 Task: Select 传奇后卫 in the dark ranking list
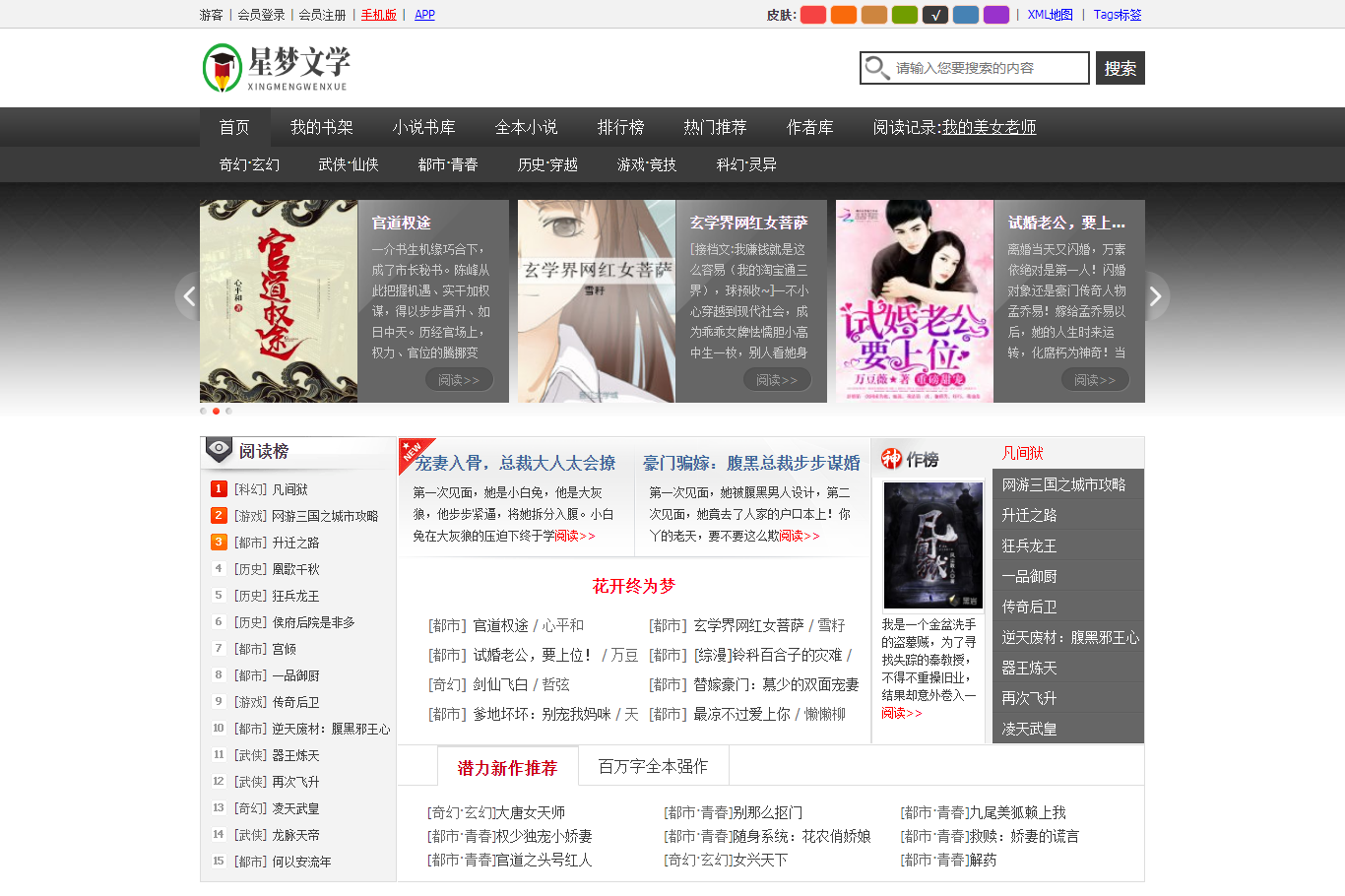1029,607
